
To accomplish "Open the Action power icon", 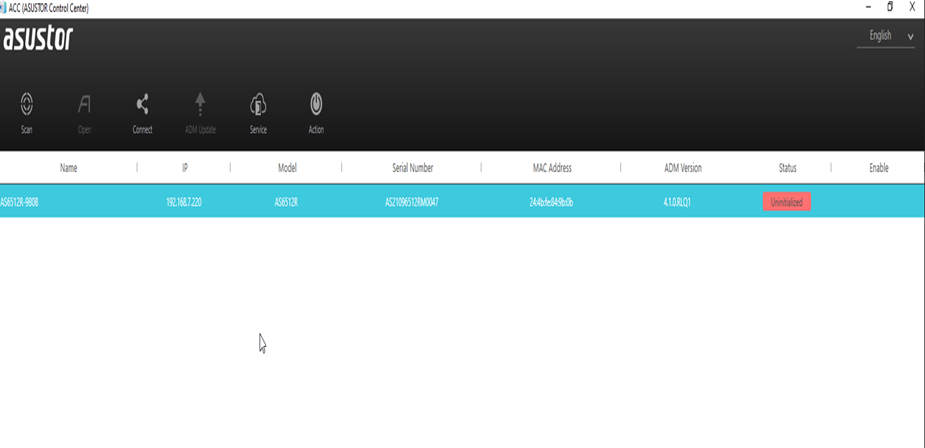I will [x=316, y=104].
